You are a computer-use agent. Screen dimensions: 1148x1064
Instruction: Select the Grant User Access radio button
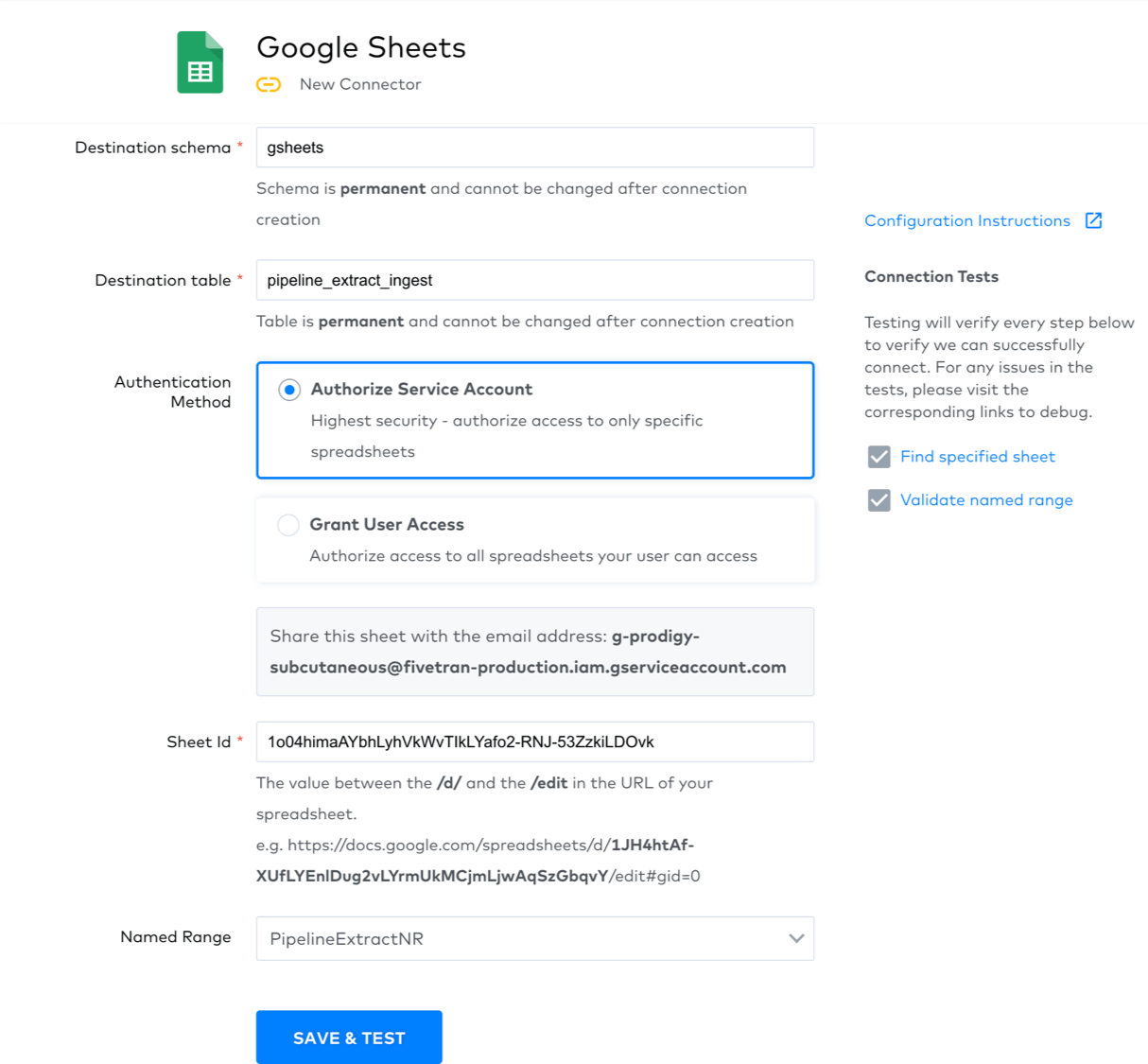click(288, 525)
